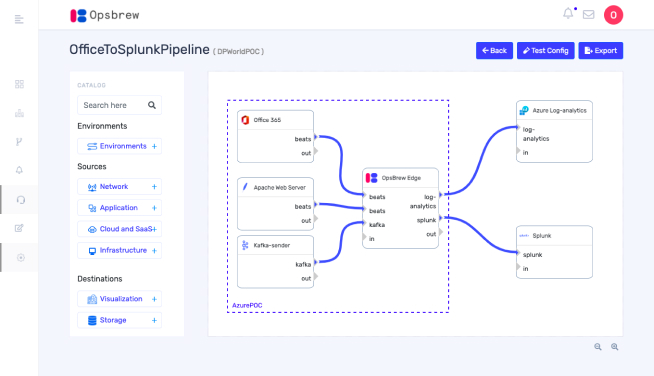This screenshot has height=376, width=654.
Task: Click Splunk node in port
Action: 518,267
